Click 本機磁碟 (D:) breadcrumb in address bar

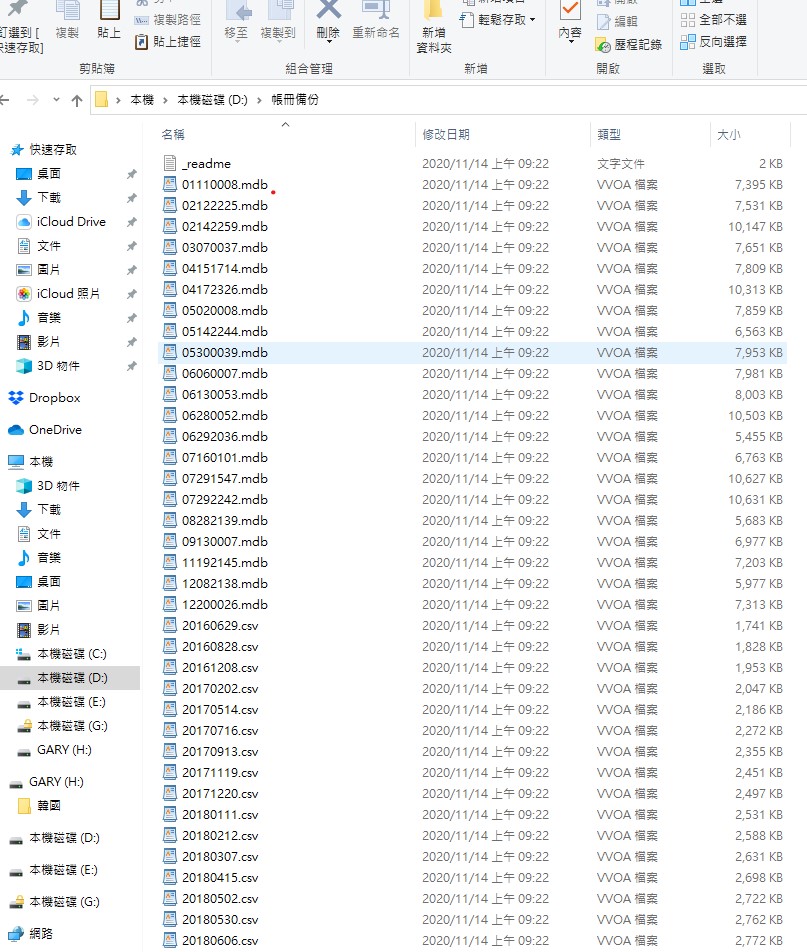(213, 100)
